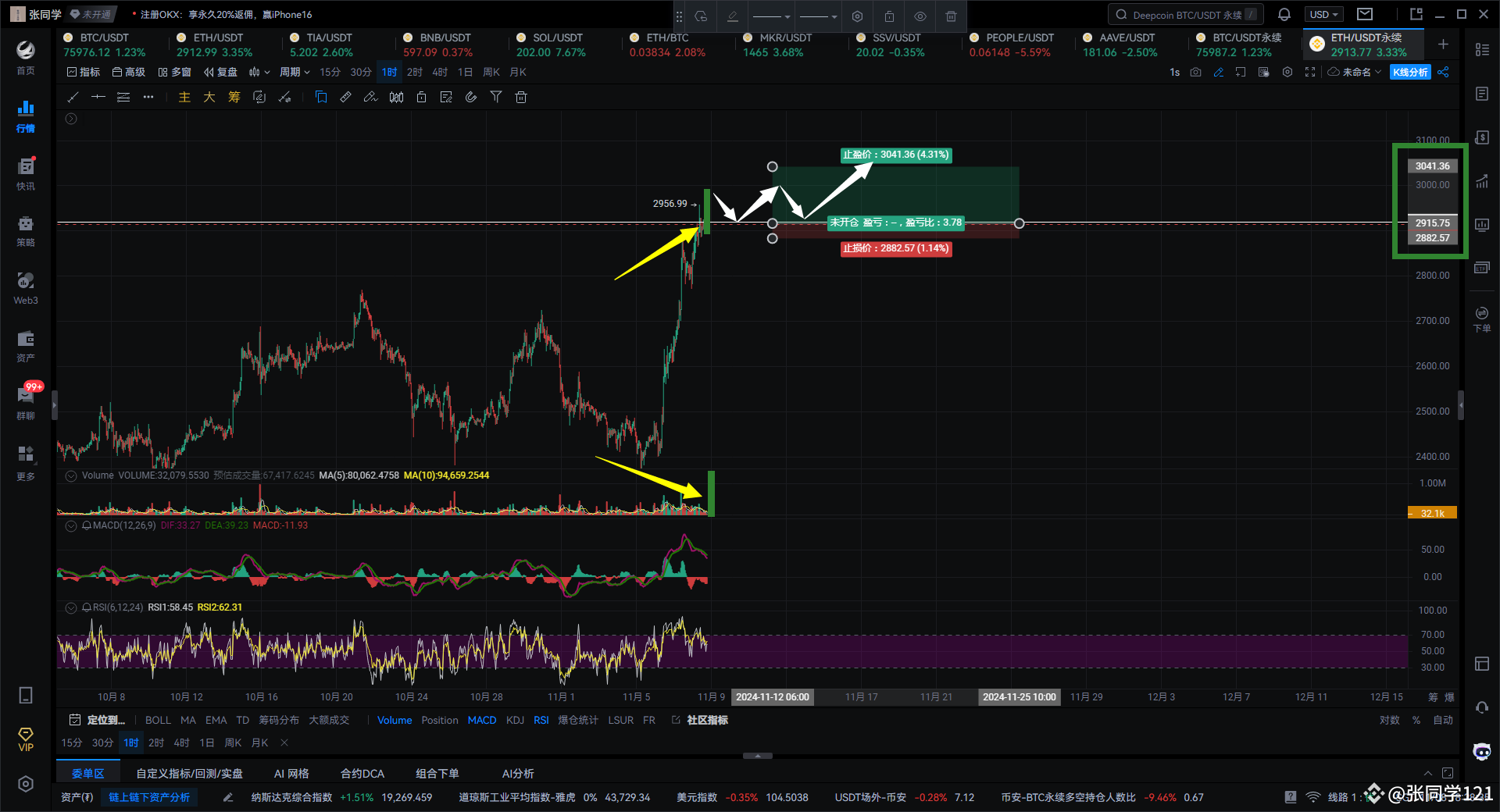This screenshot has height=812, width=1500.
Task: Open the 策略 sidebar panel
Action: click(25, 230)
